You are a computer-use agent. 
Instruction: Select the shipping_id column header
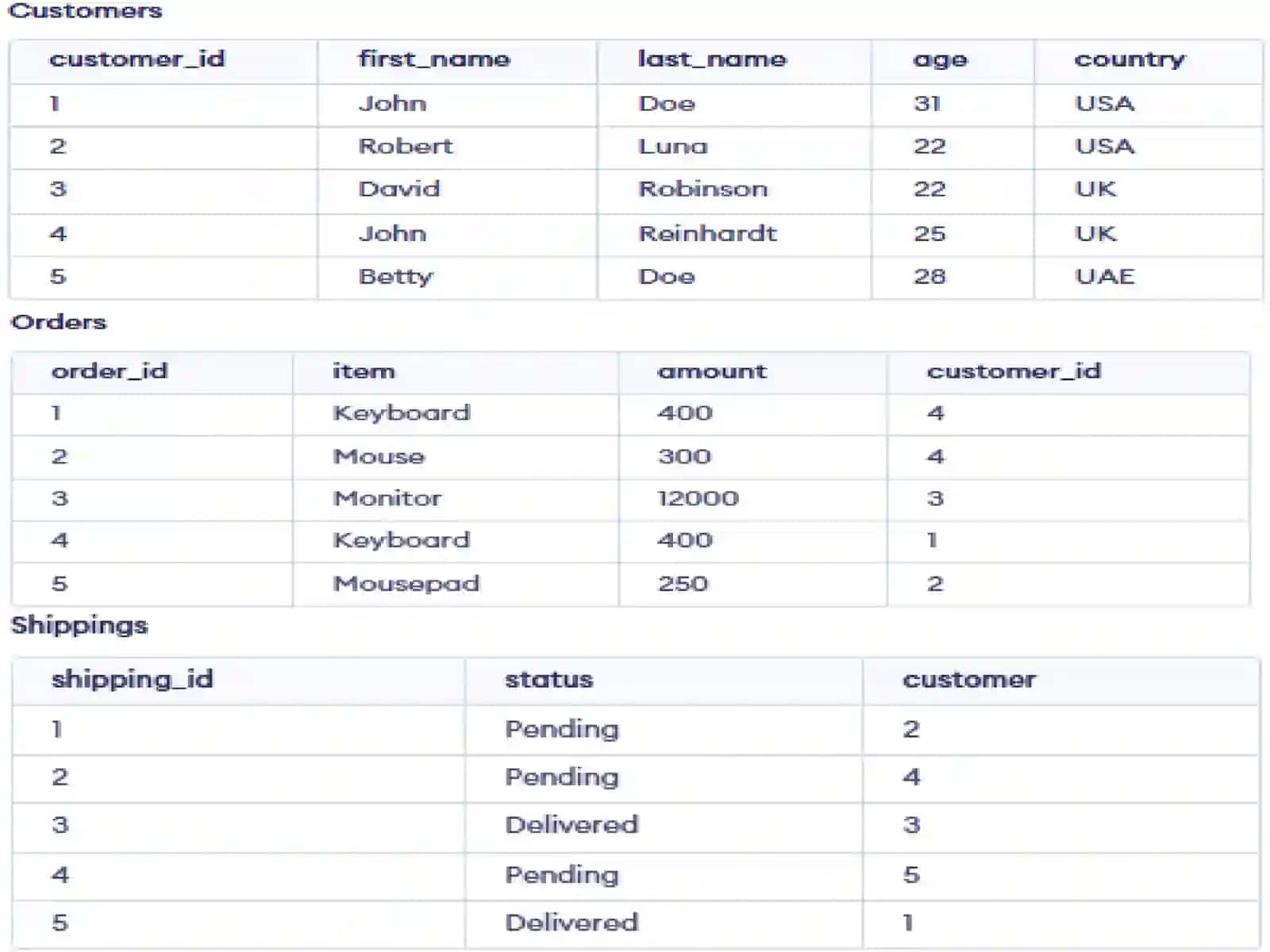(133, 680)
